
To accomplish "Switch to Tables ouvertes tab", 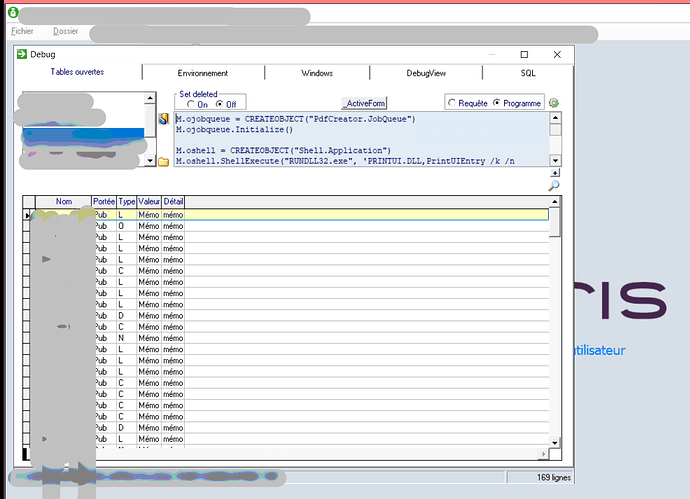I will coord(77,72).
